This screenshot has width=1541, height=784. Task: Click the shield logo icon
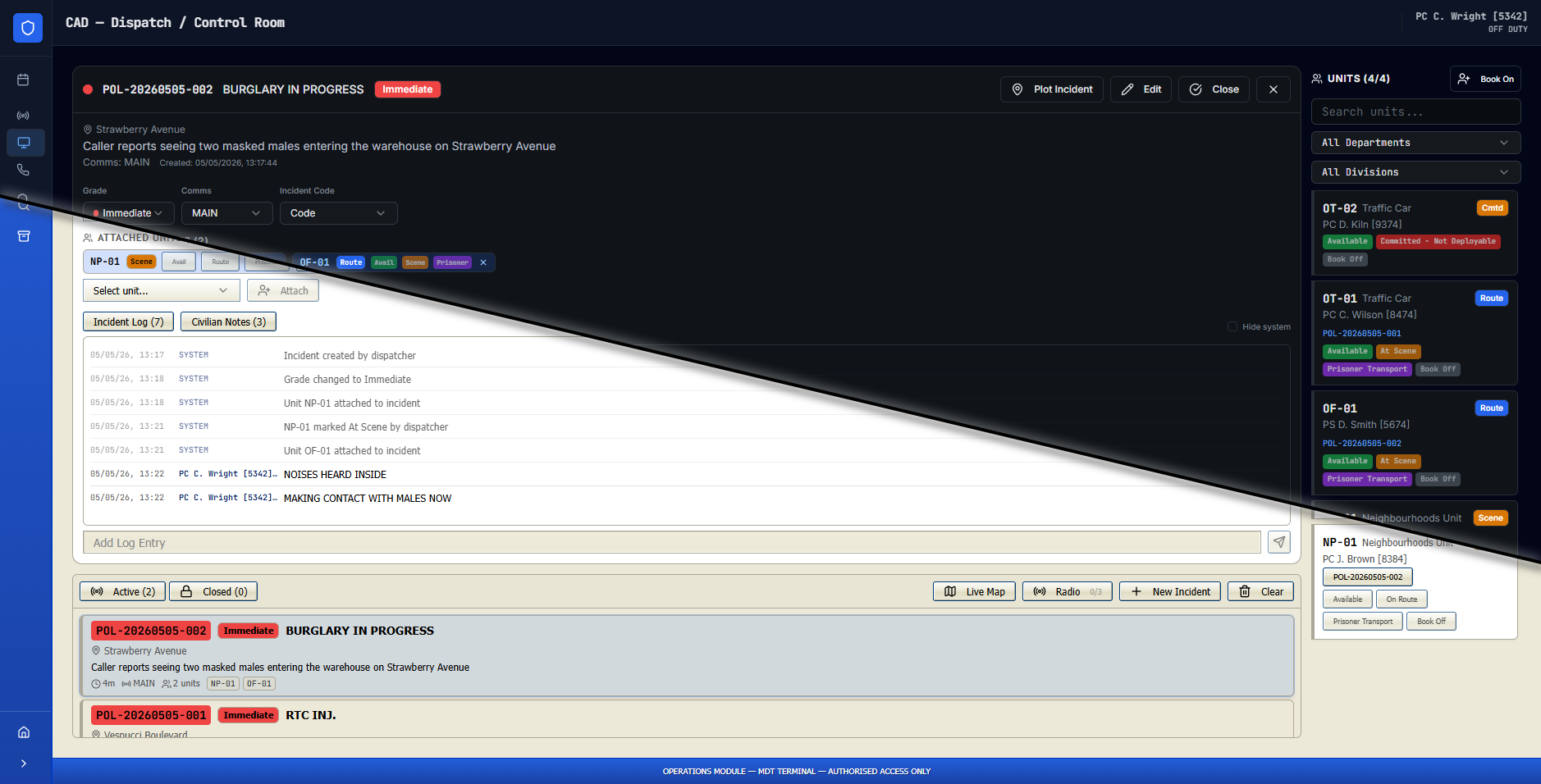pyautogui.click(x=28, y=28)
